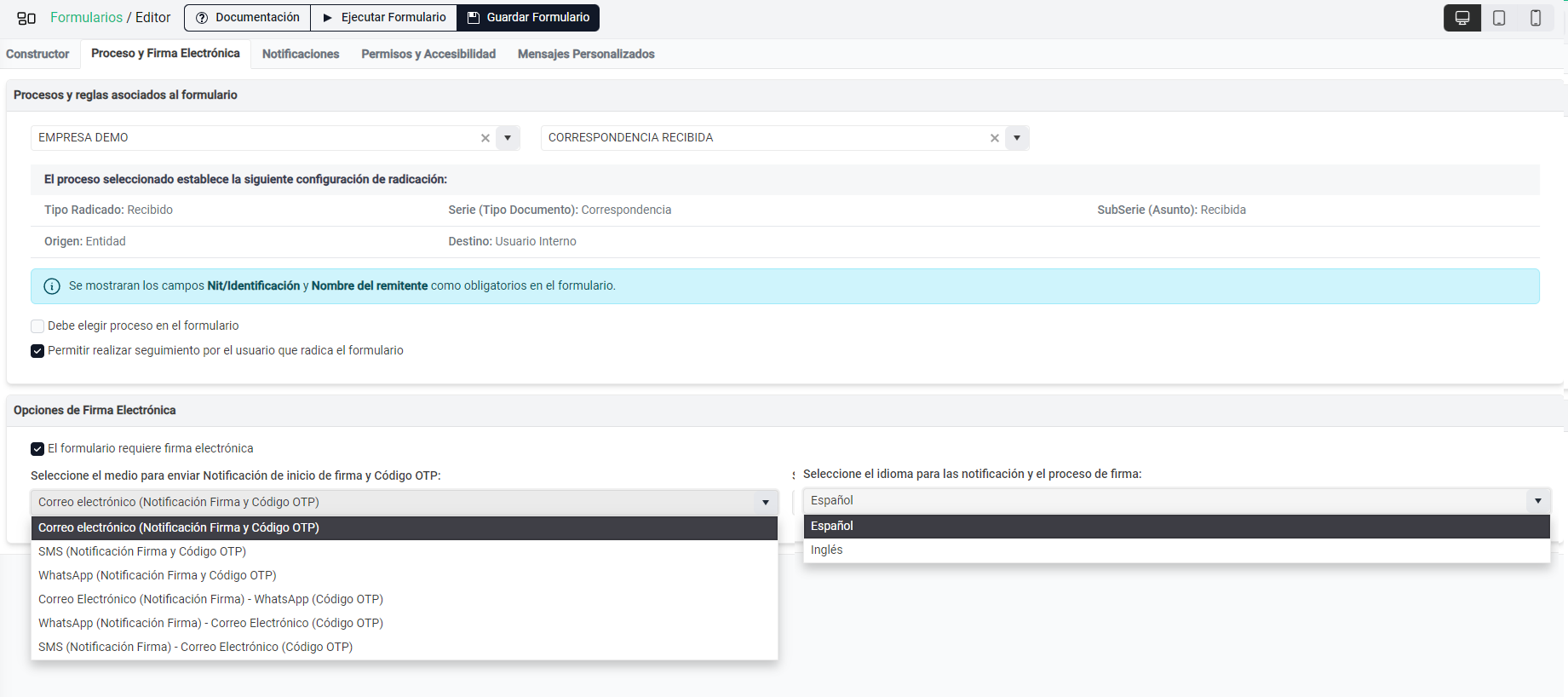Run form with Ejecutar Formulario
1568x697 pixels.
click(x=384, y=18)
